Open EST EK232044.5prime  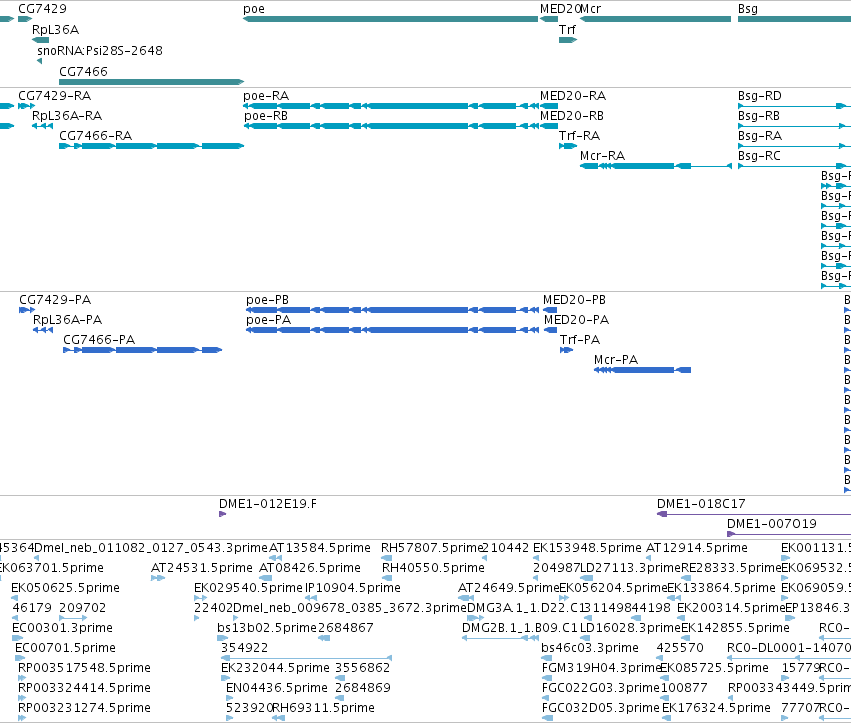tap(275, 668)
